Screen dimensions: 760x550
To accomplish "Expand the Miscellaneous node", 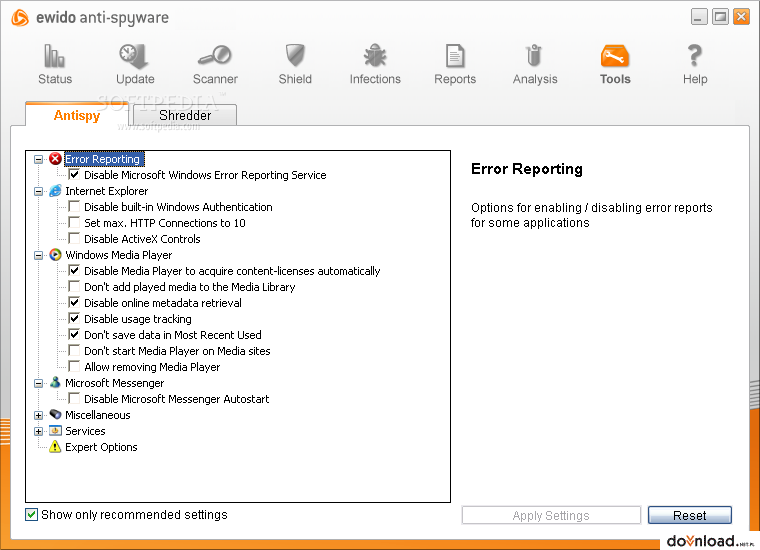I will click(x=38, y=415).
